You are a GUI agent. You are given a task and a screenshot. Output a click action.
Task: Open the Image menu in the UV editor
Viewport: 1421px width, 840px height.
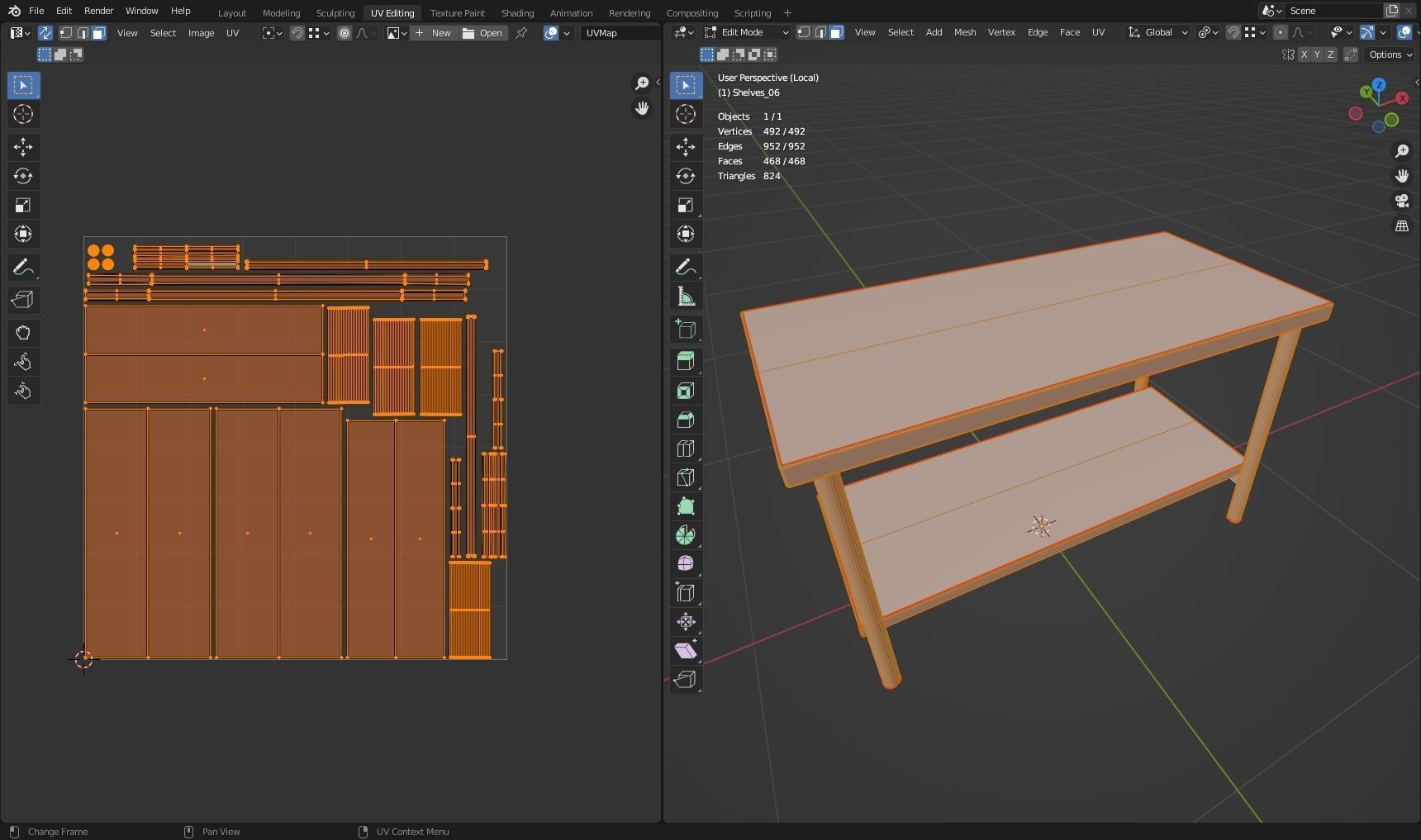201,33
